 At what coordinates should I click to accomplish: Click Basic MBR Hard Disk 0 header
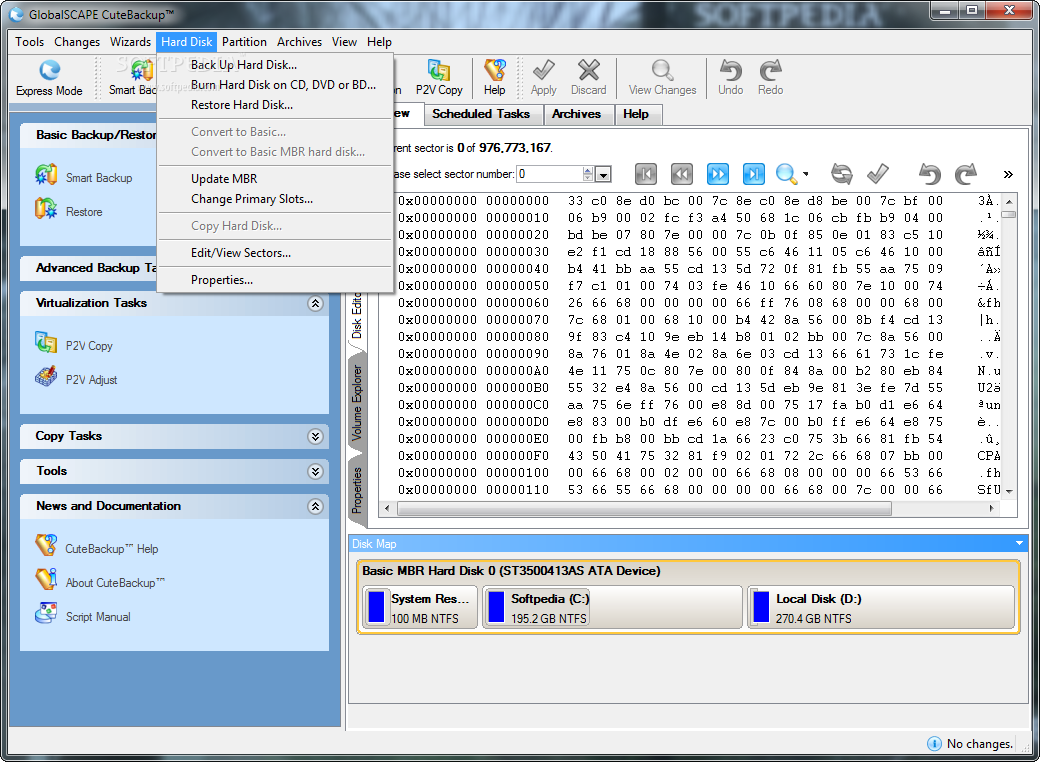511,570
